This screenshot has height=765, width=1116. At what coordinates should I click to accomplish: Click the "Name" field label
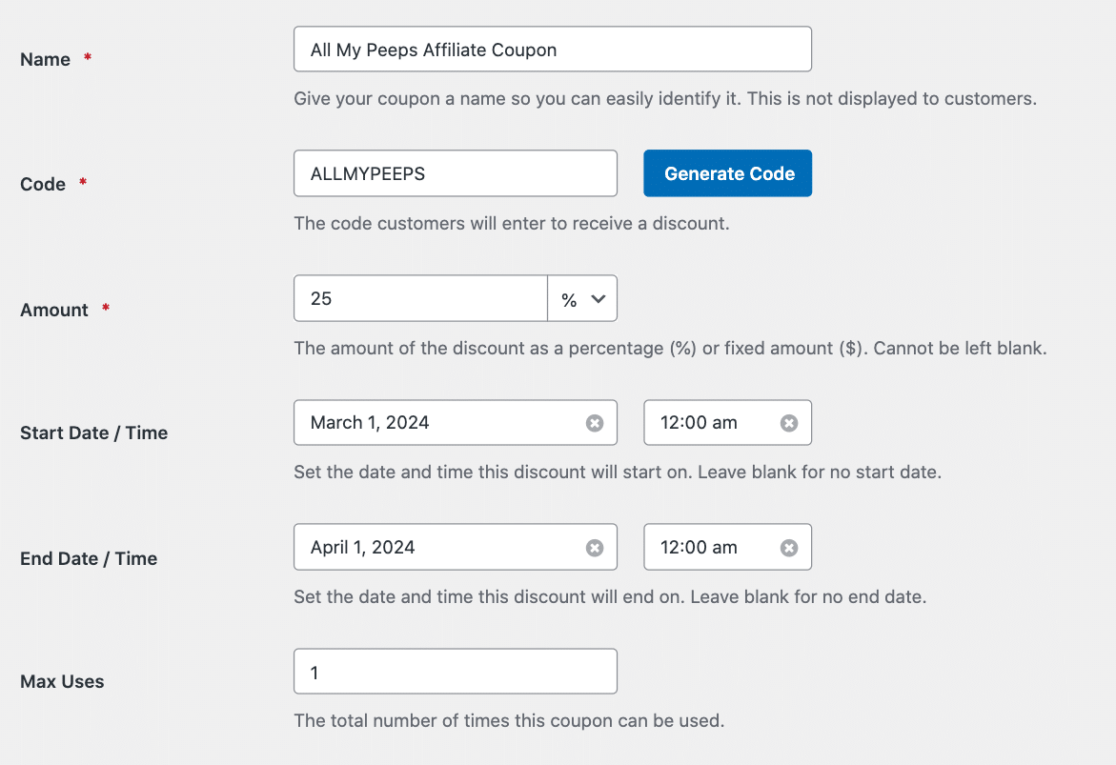[x=45, y=60]
